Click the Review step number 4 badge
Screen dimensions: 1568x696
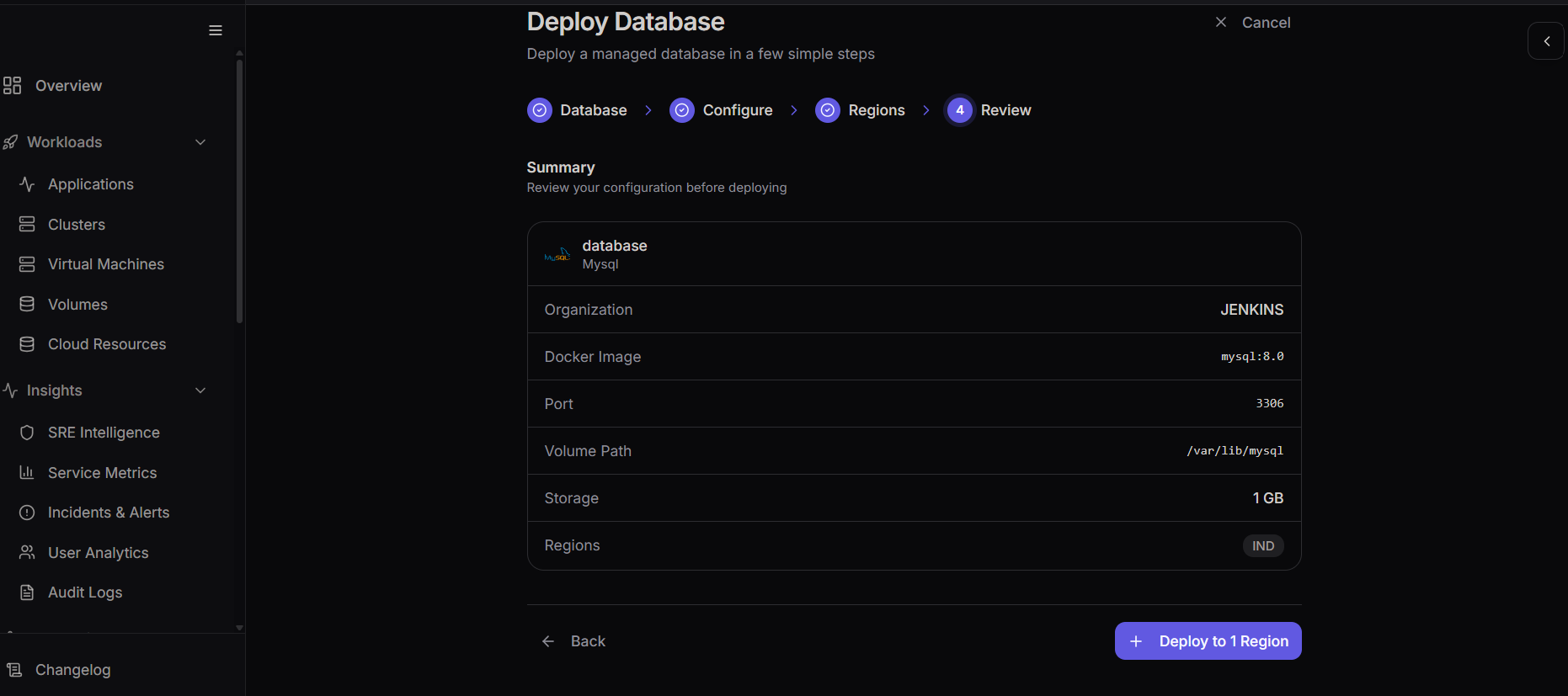coord(960,110)
